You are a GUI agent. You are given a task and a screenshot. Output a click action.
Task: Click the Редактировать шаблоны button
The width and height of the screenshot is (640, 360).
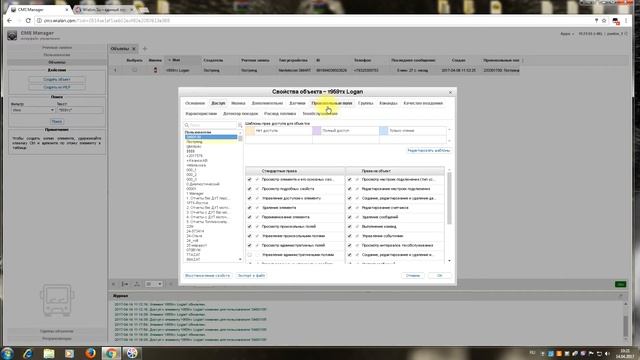[429, 151]
